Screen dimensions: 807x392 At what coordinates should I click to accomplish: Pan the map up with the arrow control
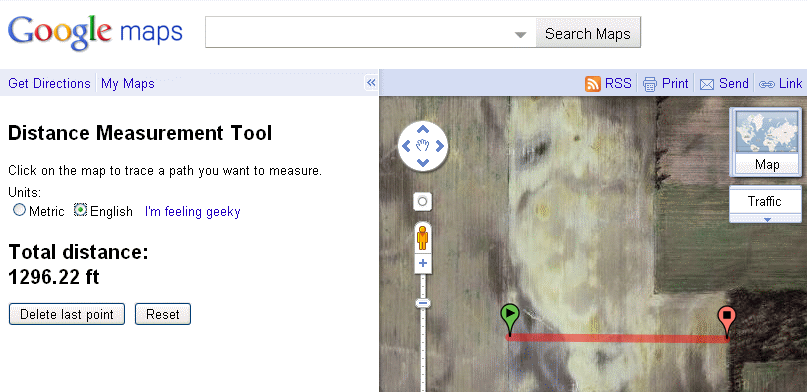pos(423,130)
